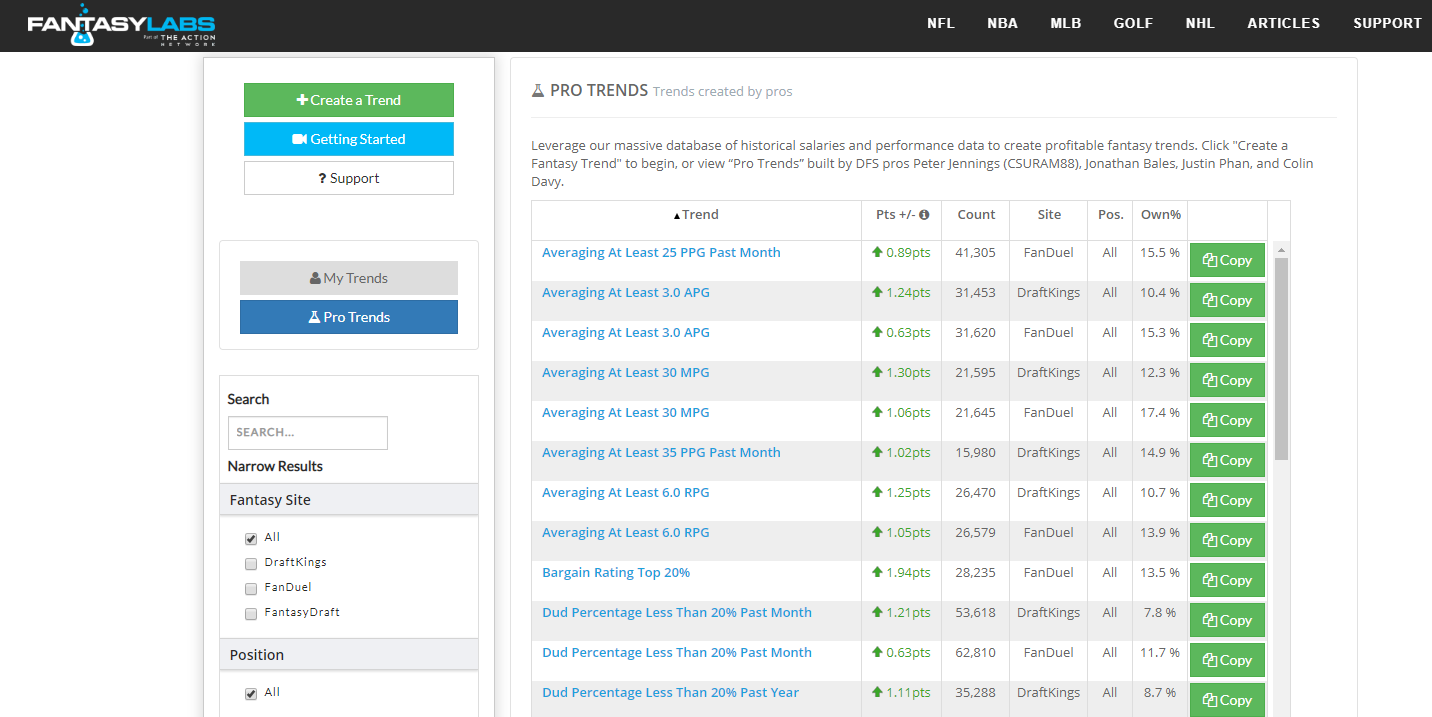This screenshot has height=717, width=1432.
Task: Toggle the Fantasy Site All checkbox
Action: [251, 539]
